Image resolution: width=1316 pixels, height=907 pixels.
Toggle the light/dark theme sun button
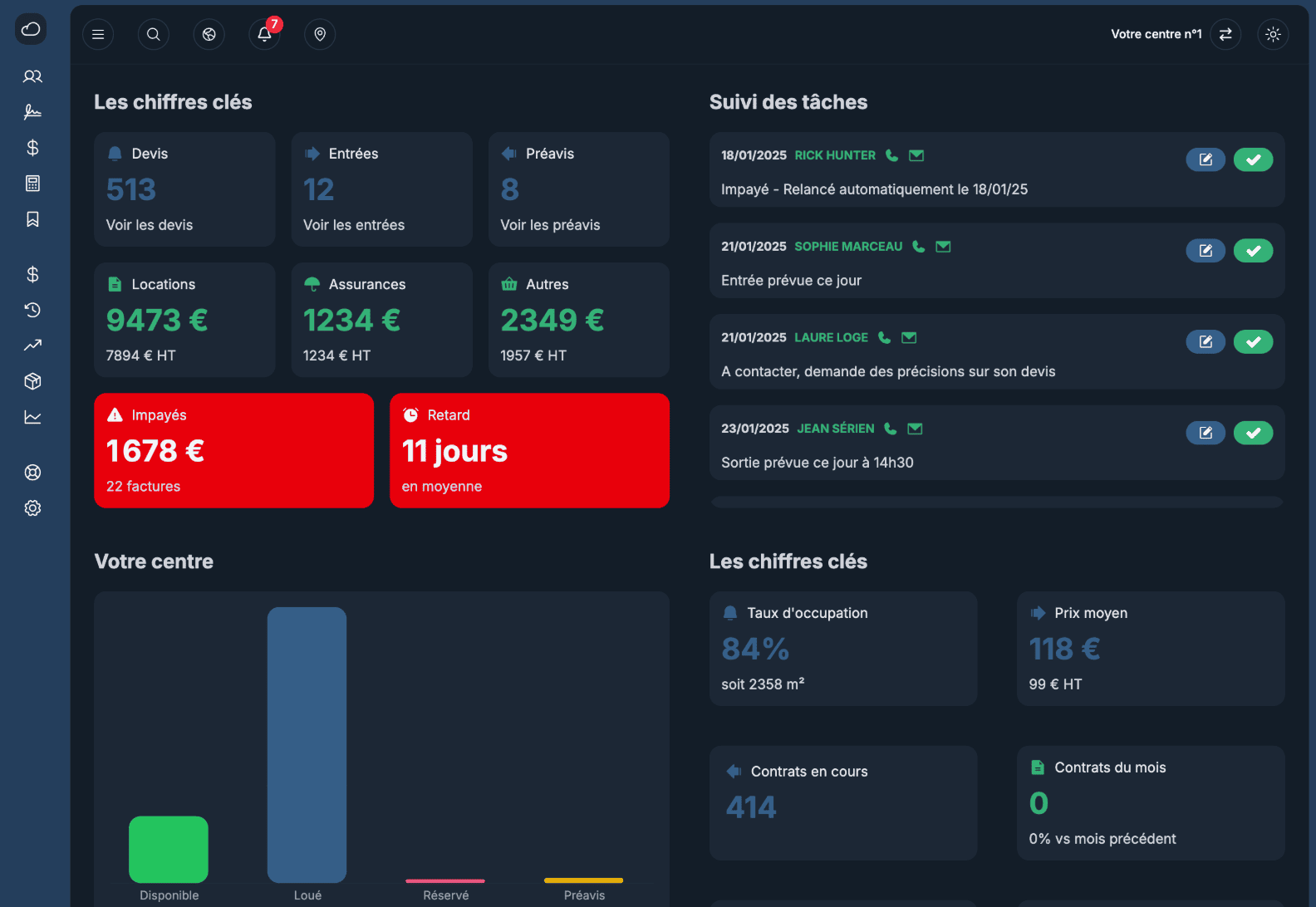1273,34
